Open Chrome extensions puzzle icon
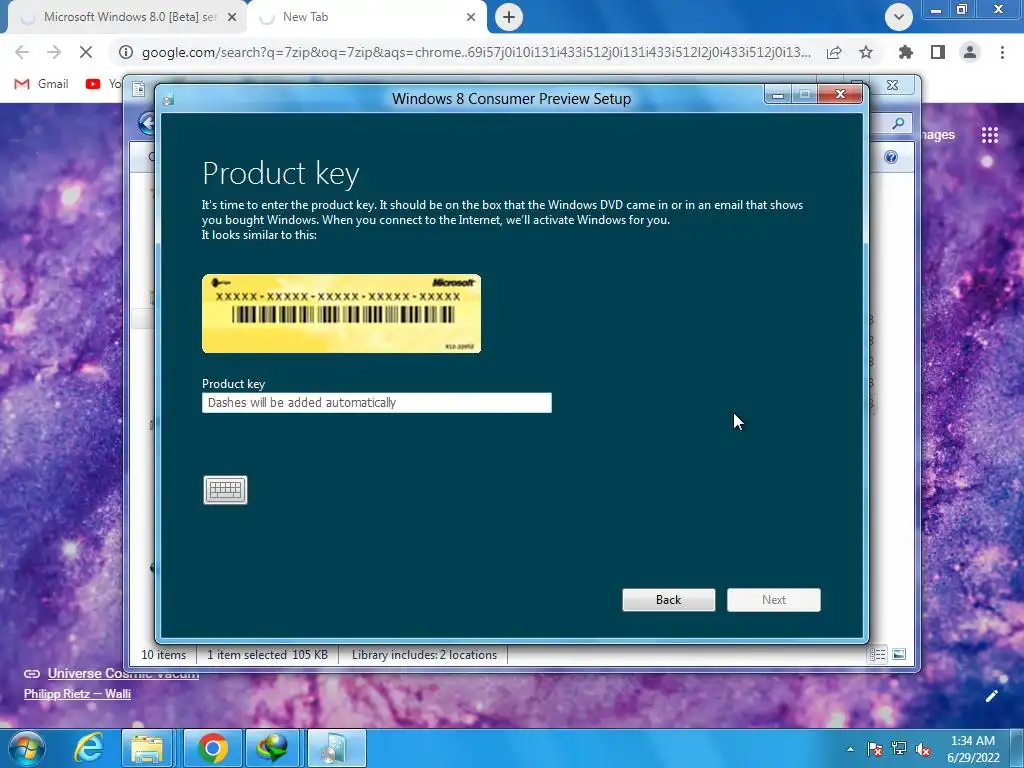The width and height of the screenshot is (1024, 768). [x=906, y=52]
